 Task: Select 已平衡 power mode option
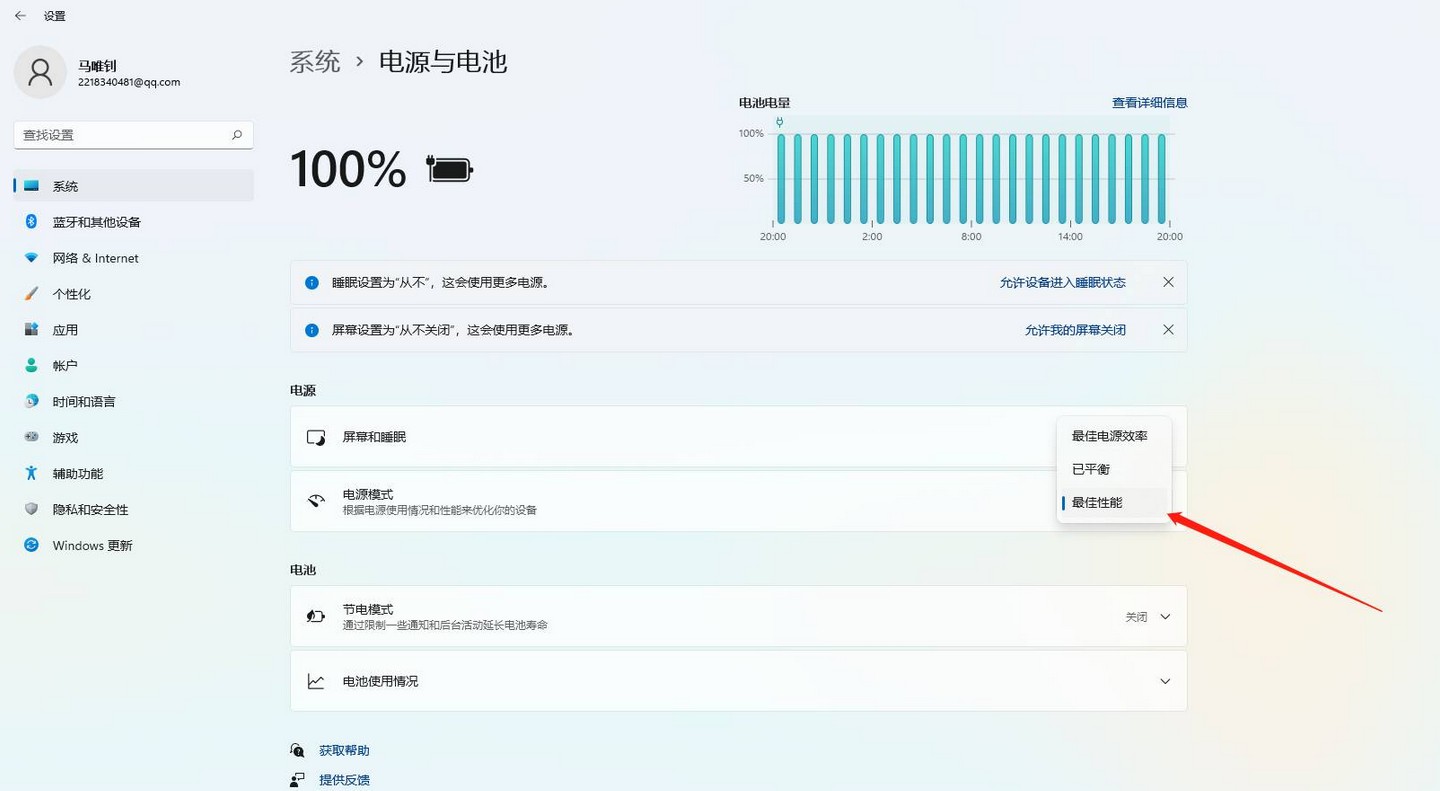pos(1090,468)
